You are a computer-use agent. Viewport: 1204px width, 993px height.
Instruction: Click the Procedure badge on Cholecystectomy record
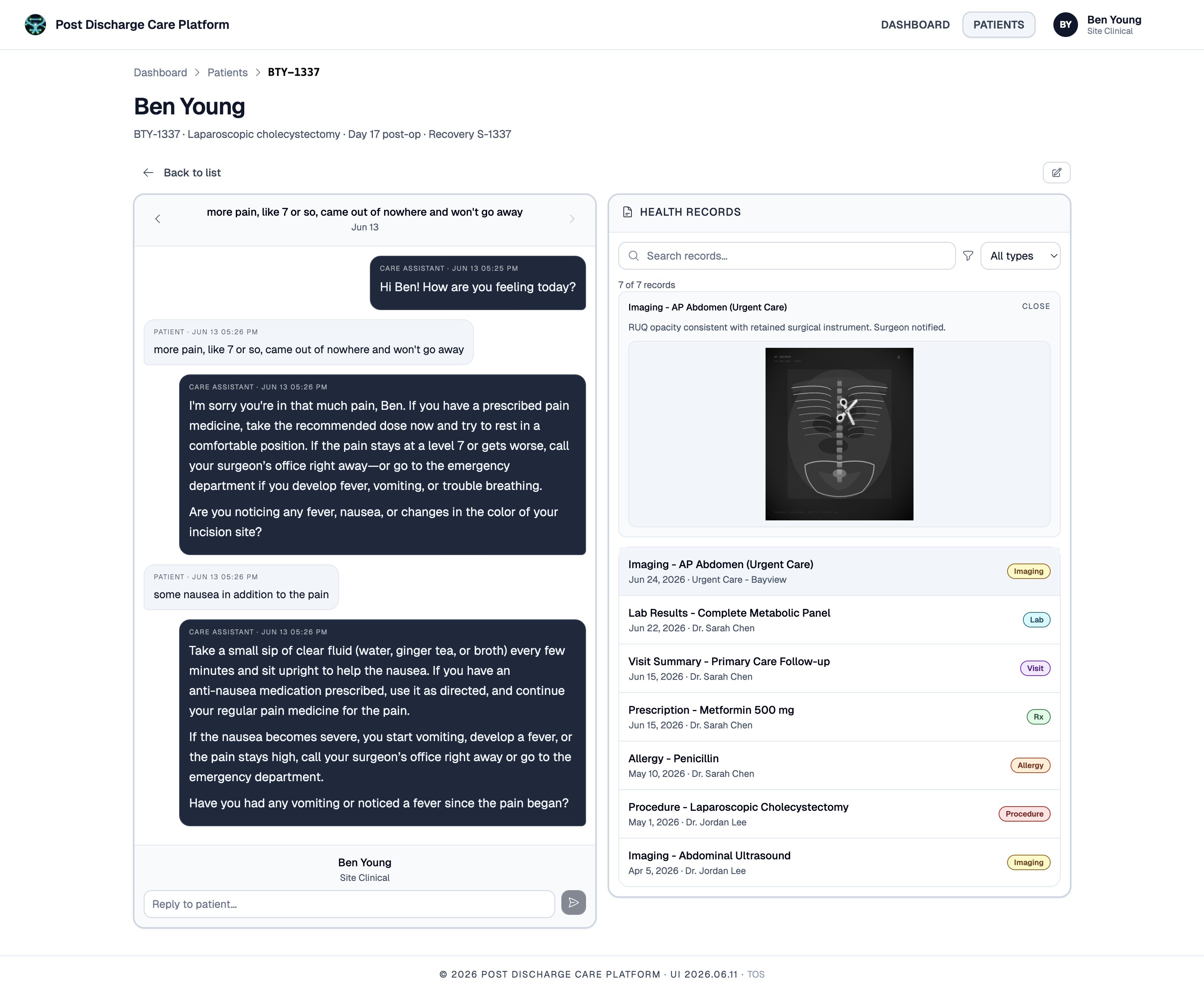click(x=1024, y=815)
